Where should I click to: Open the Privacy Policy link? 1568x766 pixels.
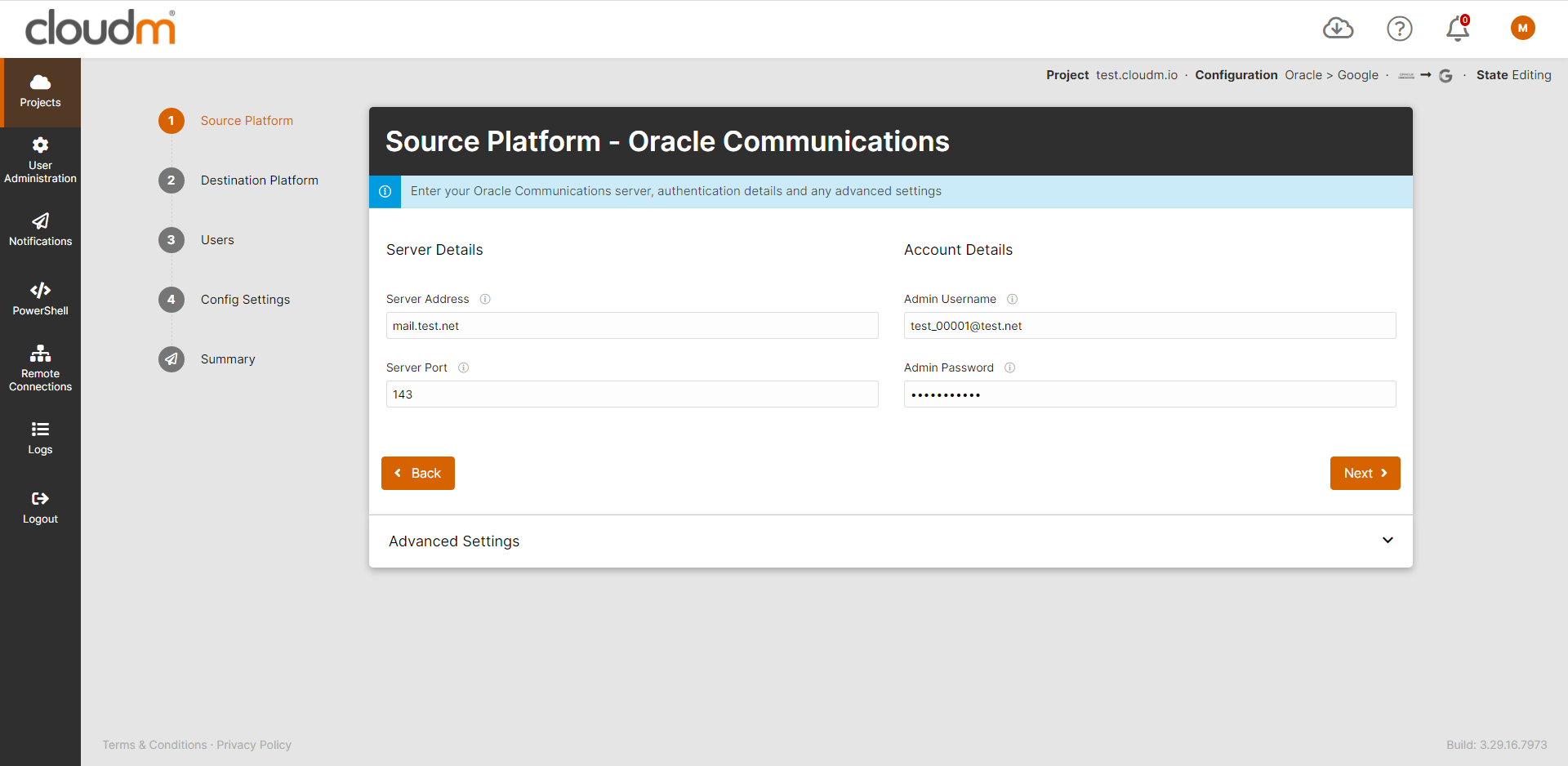[254, 745]
